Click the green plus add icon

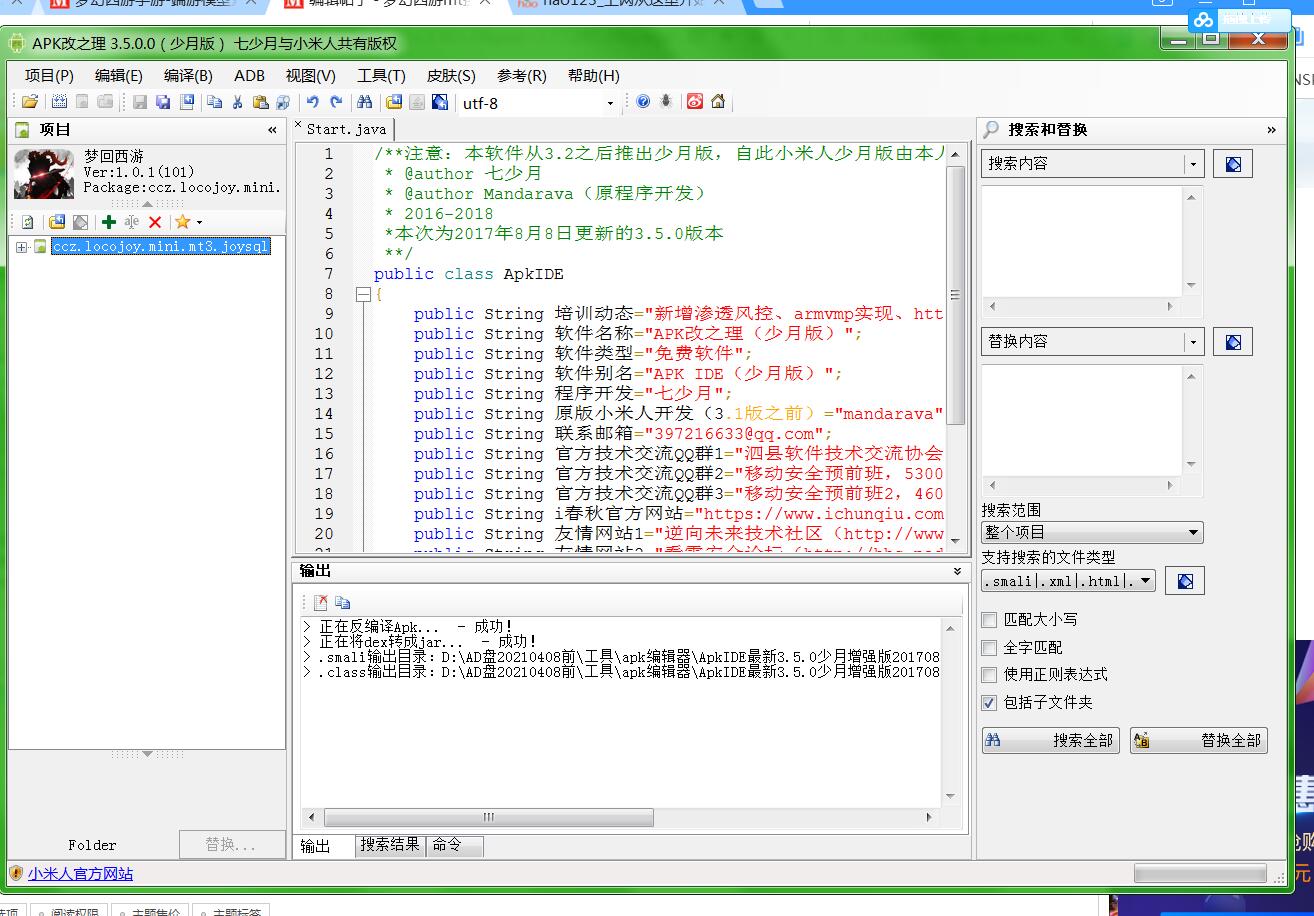[109, 222]
